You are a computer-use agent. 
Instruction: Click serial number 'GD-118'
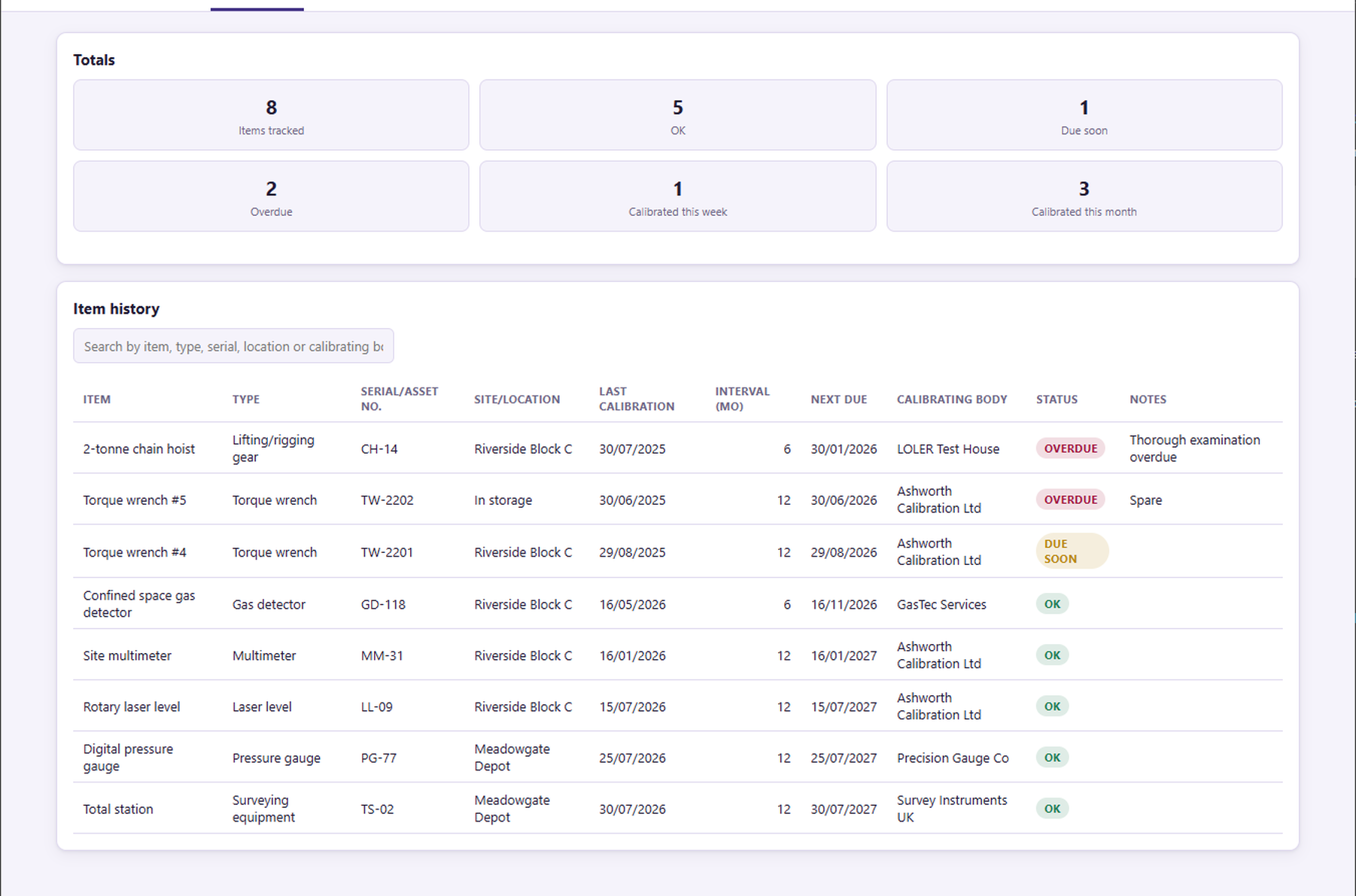click(383, 605)
